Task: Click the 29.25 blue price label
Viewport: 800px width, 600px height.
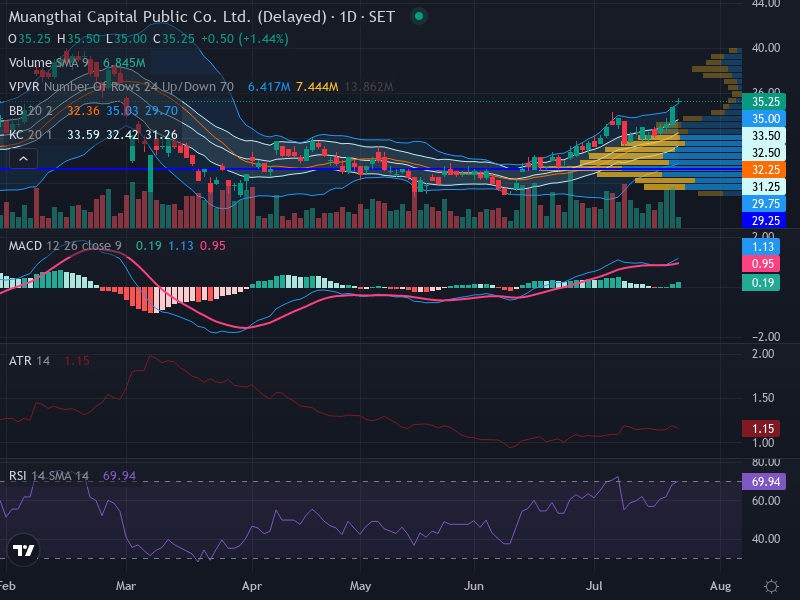Action: tap(764, 220)
